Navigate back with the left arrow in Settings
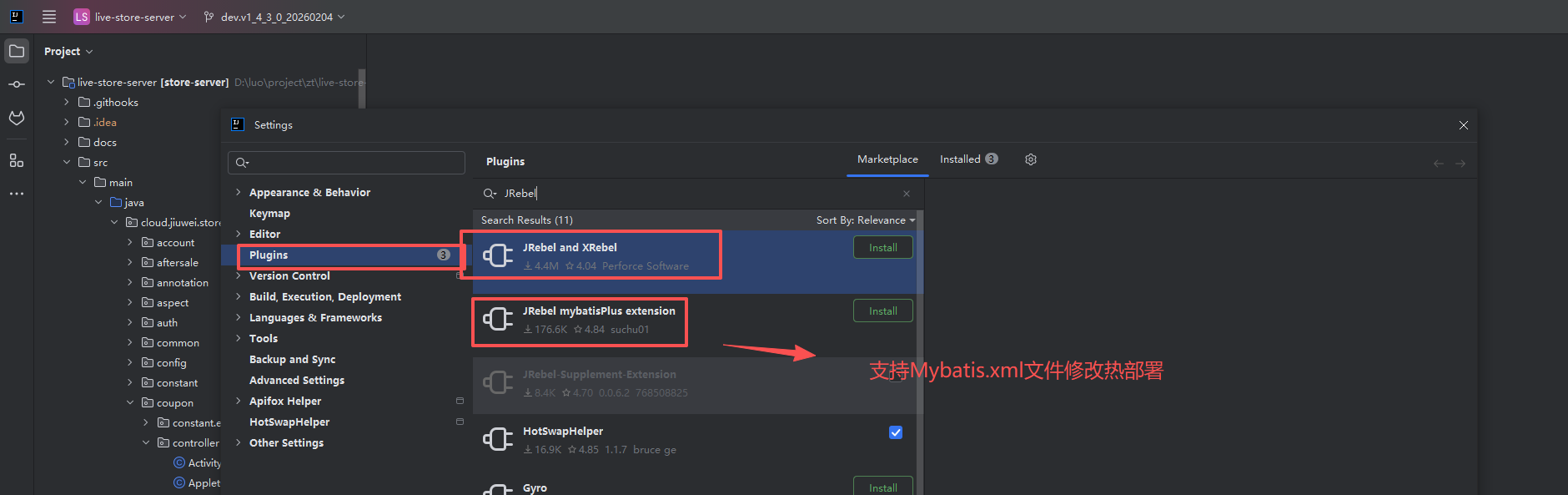Viewport: 1568px width, 495px height. pos(1439,164)
